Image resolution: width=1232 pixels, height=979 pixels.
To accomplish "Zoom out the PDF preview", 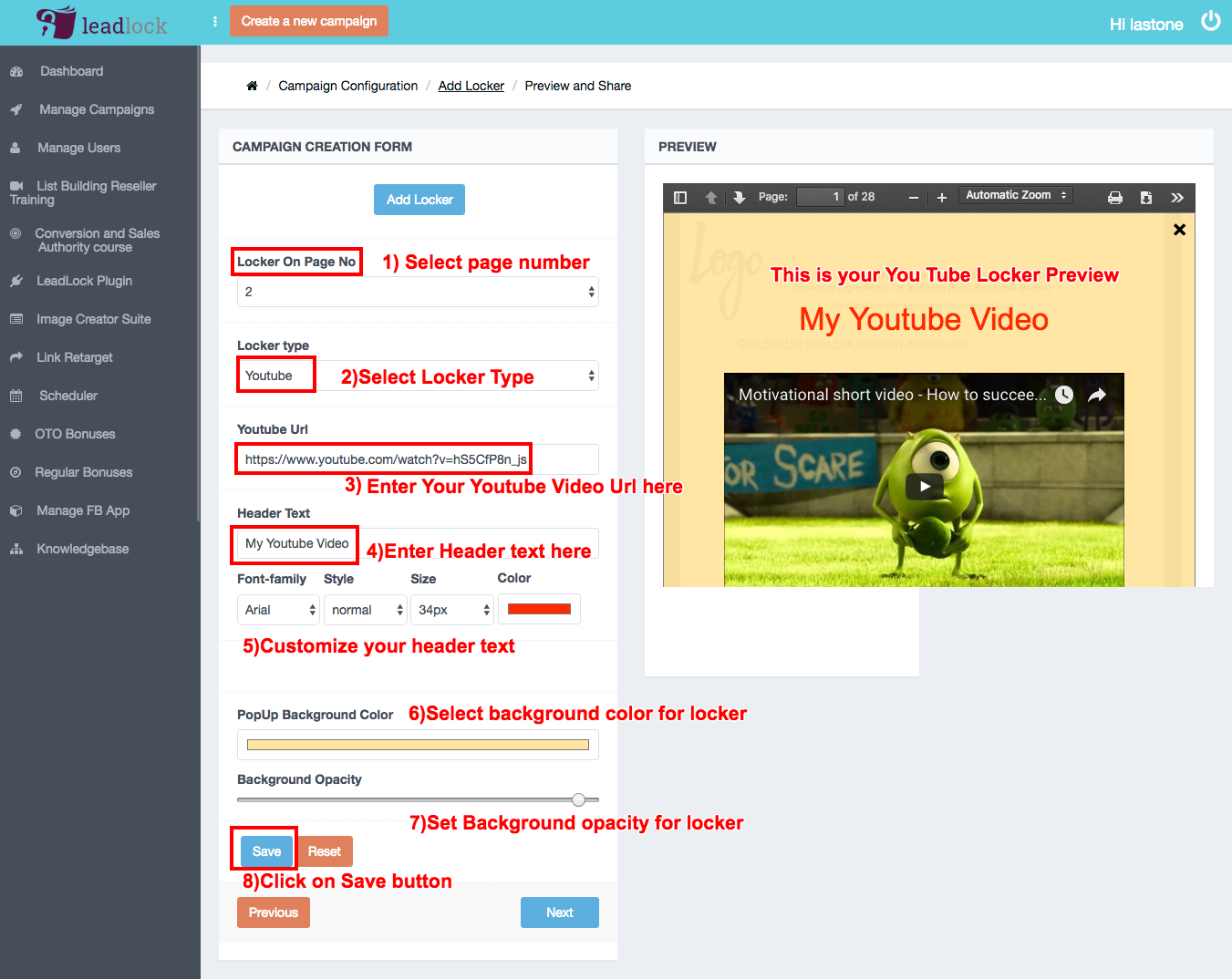I will 914,197.
